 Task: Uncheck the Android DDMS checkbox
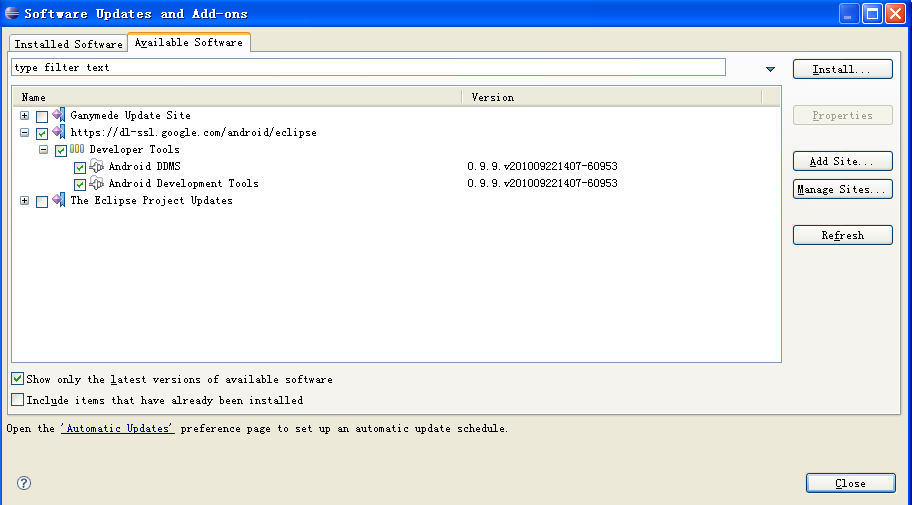(80, 168)
